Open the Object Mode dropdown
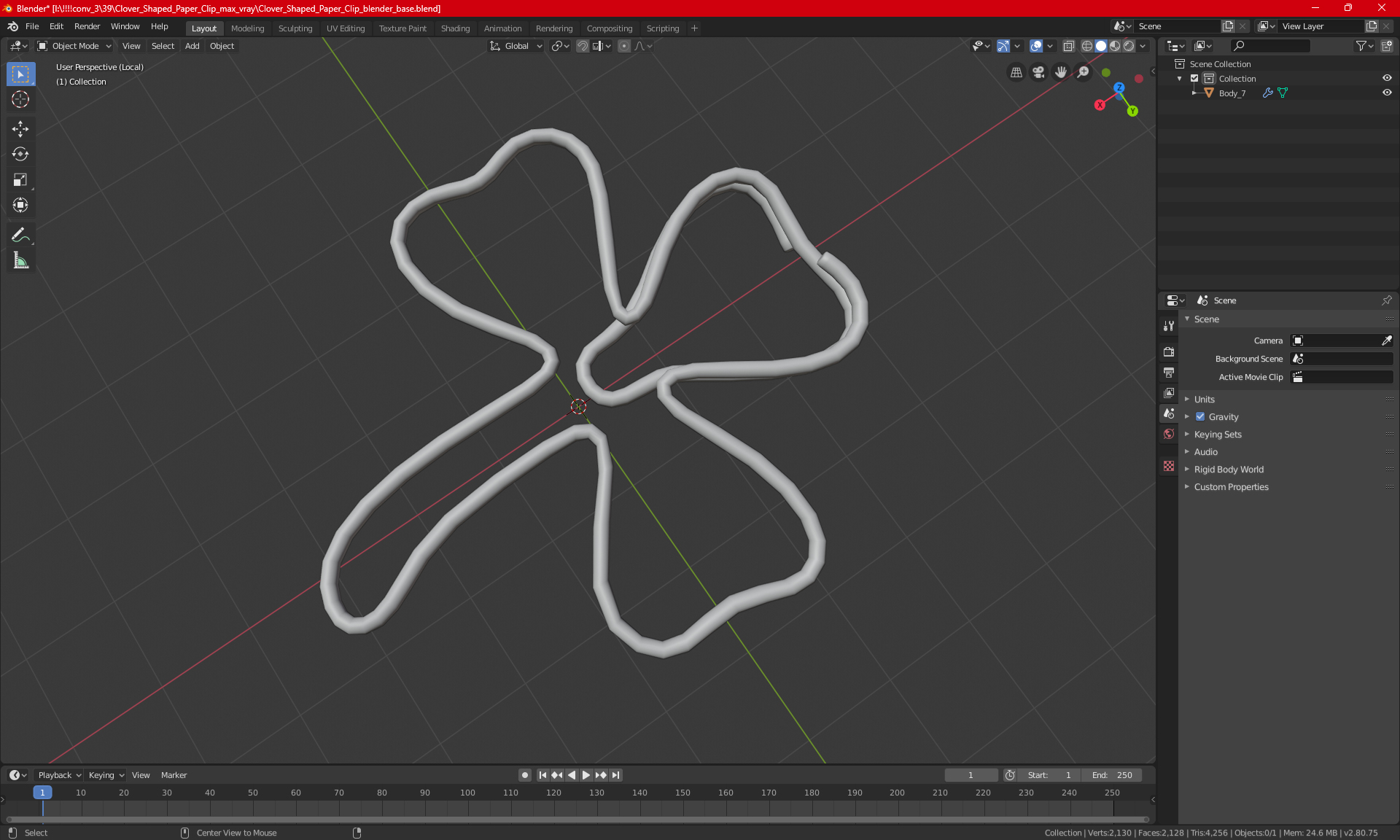This screenshot has width=1400, height=840. 74,46
